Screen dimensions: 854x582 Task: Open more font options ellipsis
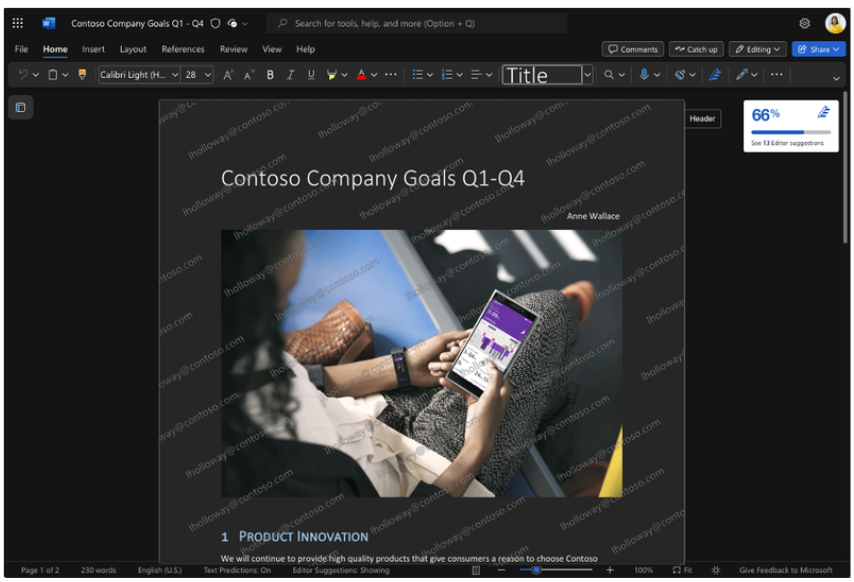[x=391, y=75]
